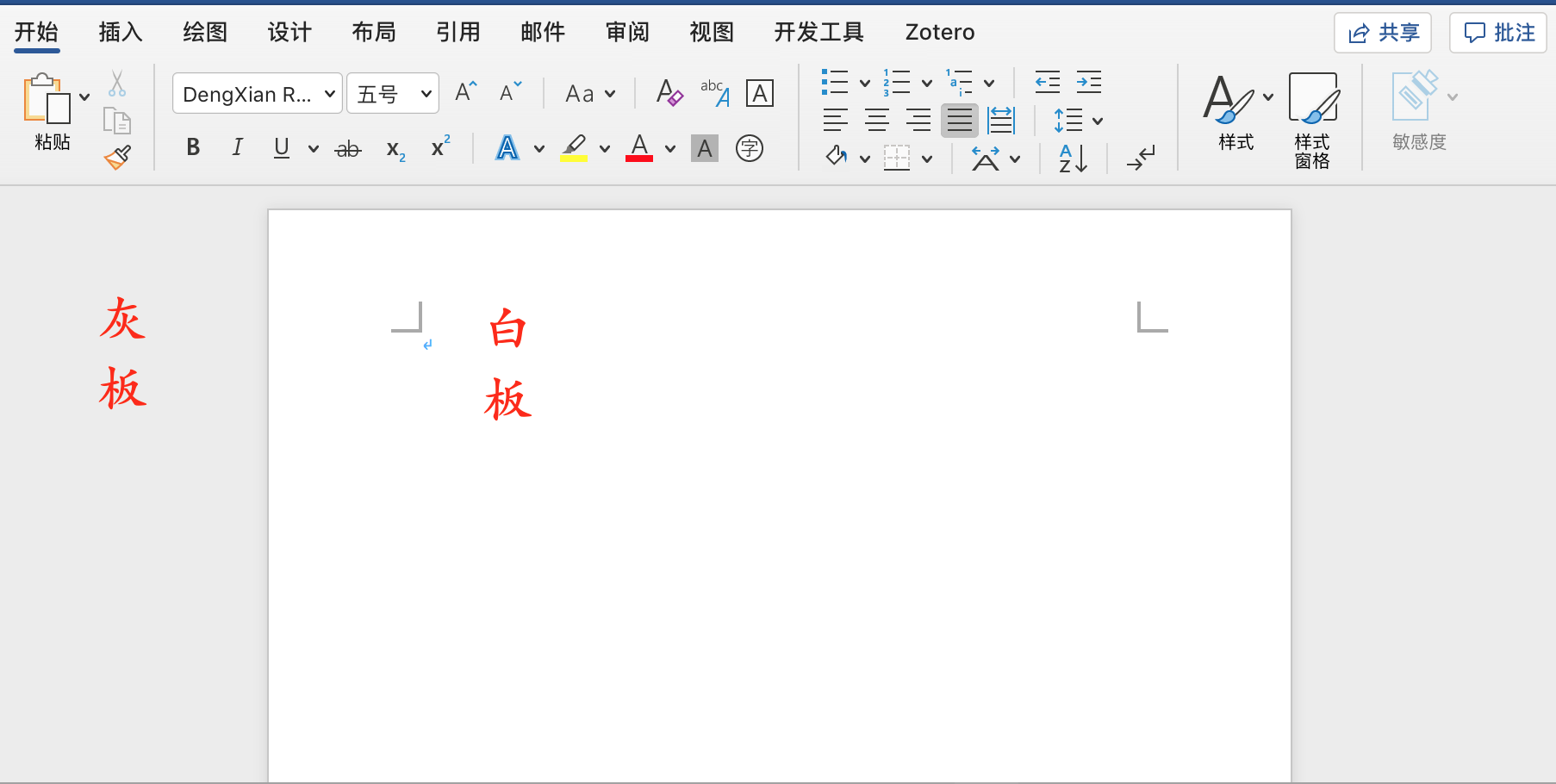Expand text effects options arrow

(539, 148)
